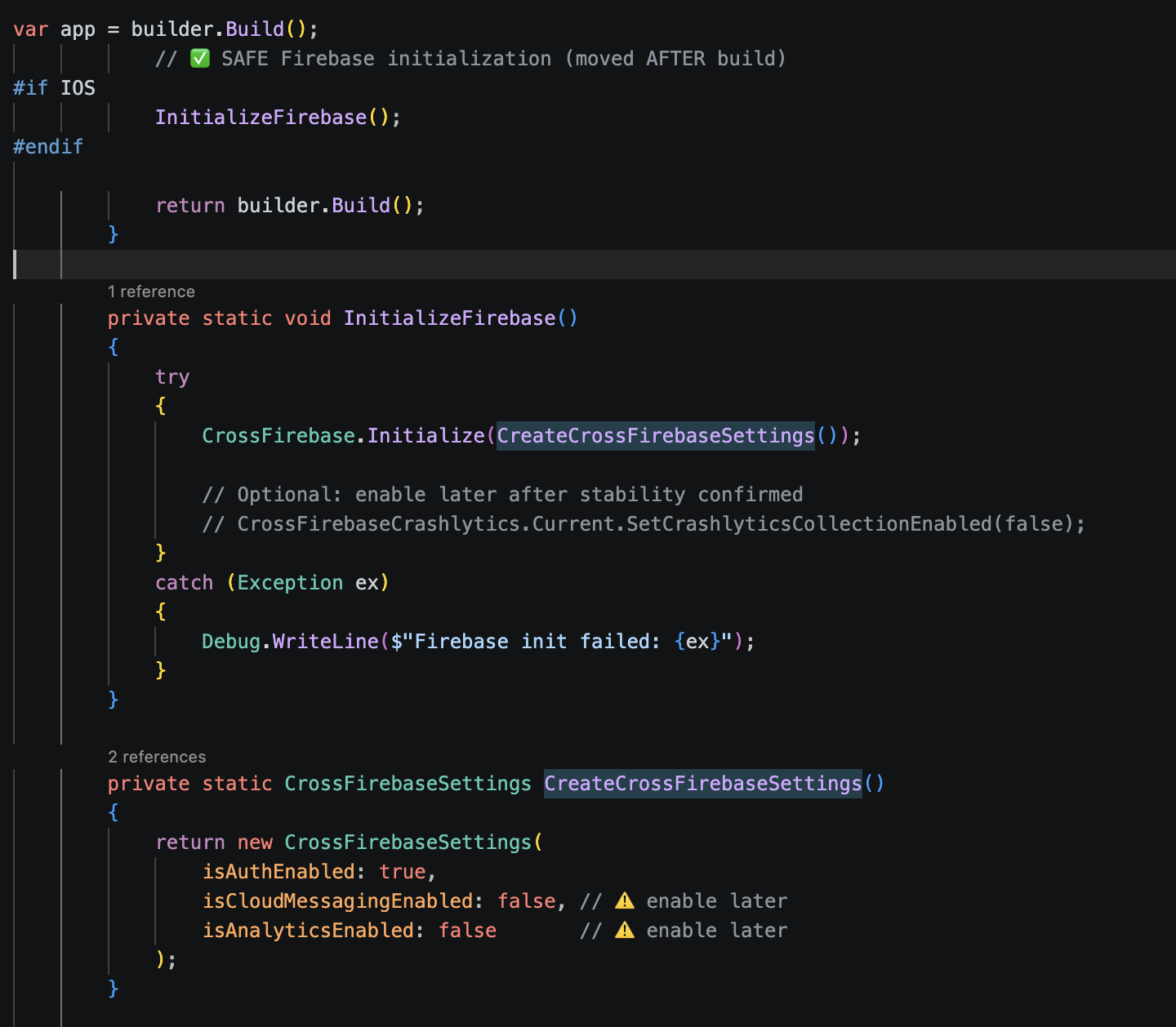Click 'return new CrossFirebaseSettings(' line
Image resolution: width=1176 pixels, height=1027 pixels.
[x=349, y=842]
